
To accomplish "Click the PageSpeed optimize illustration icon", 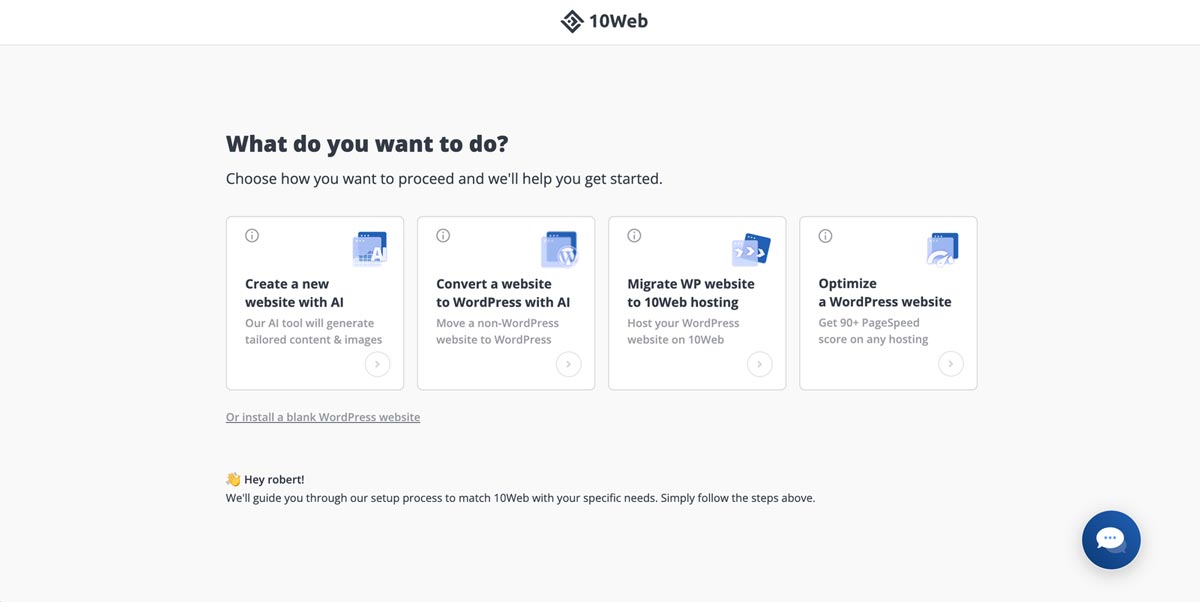I will pos(942,249).
